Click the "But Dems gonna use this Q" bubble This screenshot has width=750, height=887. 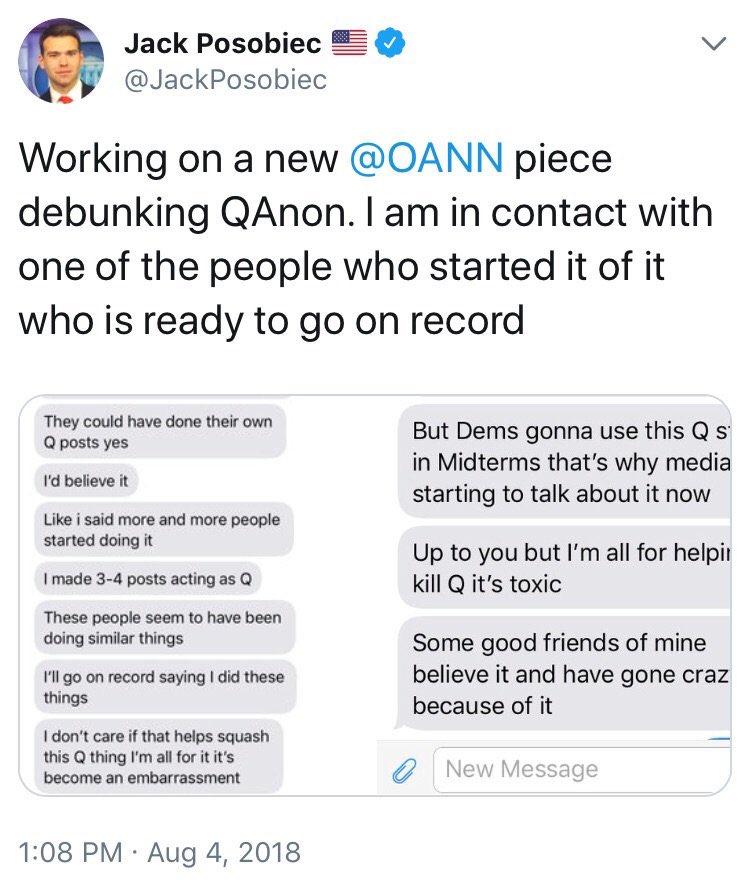point(565,462)
